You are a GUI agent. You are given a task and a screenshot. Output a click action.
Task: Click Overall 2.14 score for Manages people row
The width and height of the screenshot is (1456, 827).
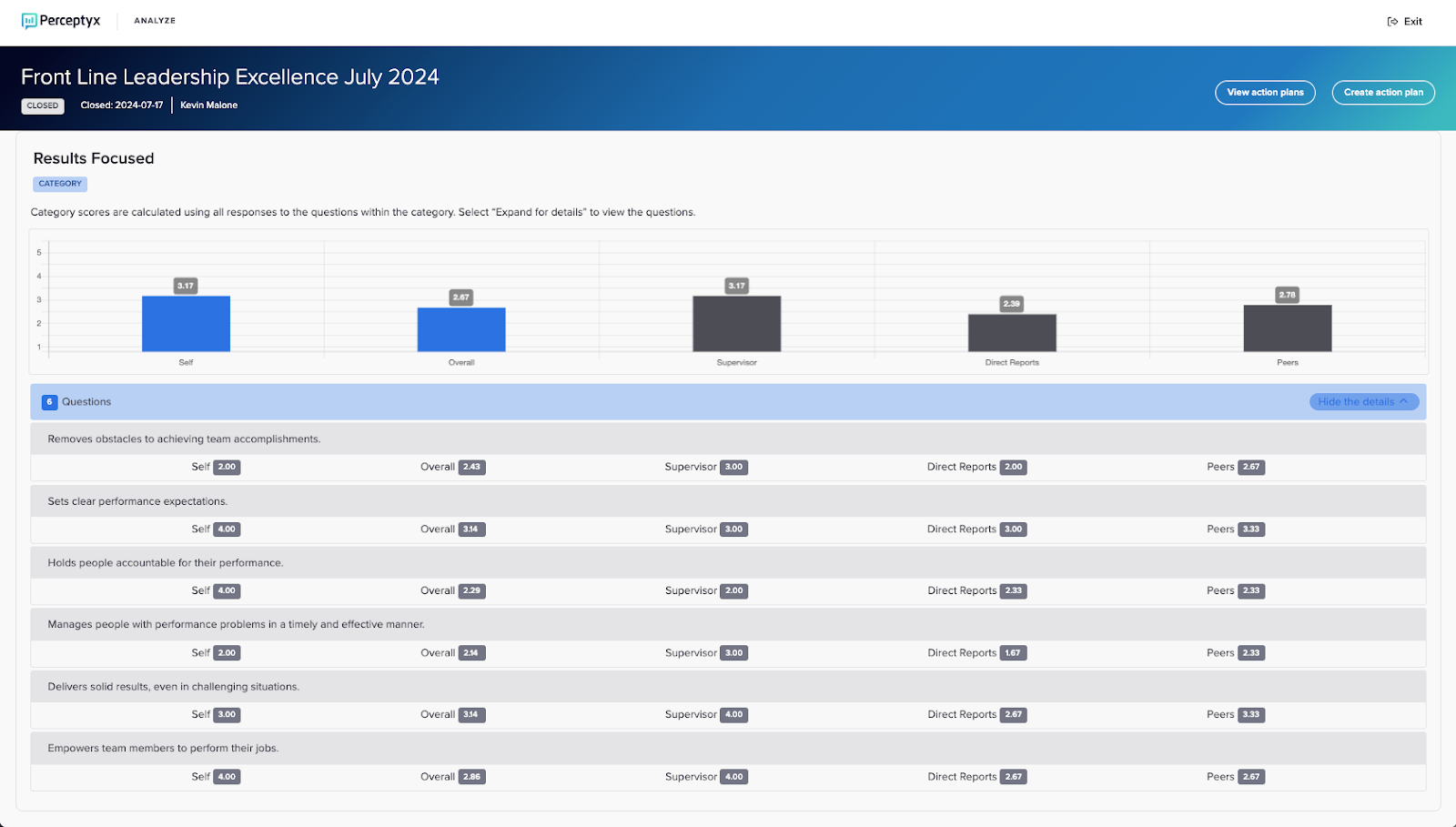coord(471,652)
